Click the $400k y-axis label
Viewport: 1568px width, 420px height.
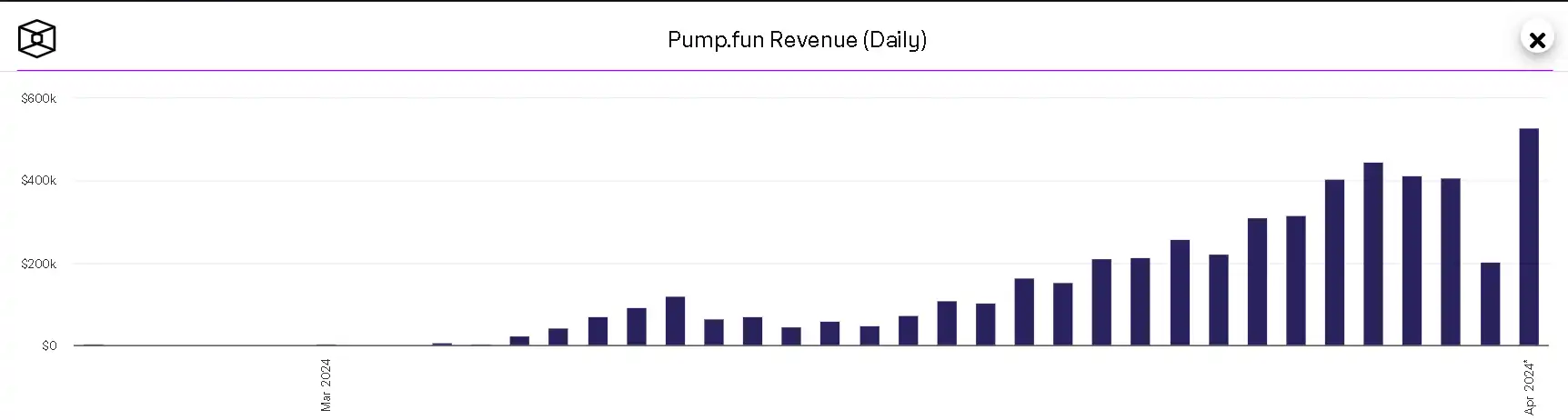[39, 181]
